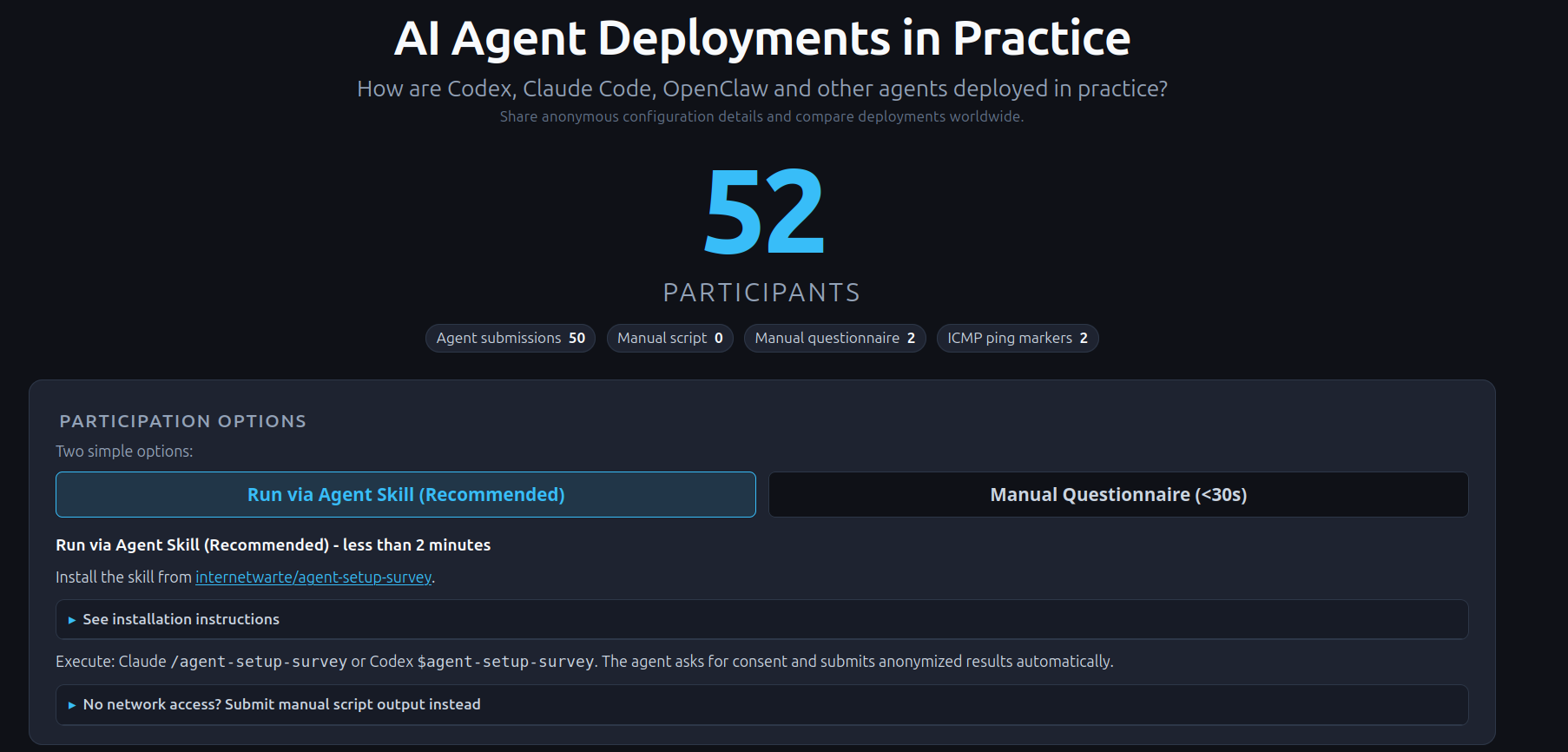Click the 'Two simple options:' text
The width and height of the screenshot is (1568, 752).
124,452
